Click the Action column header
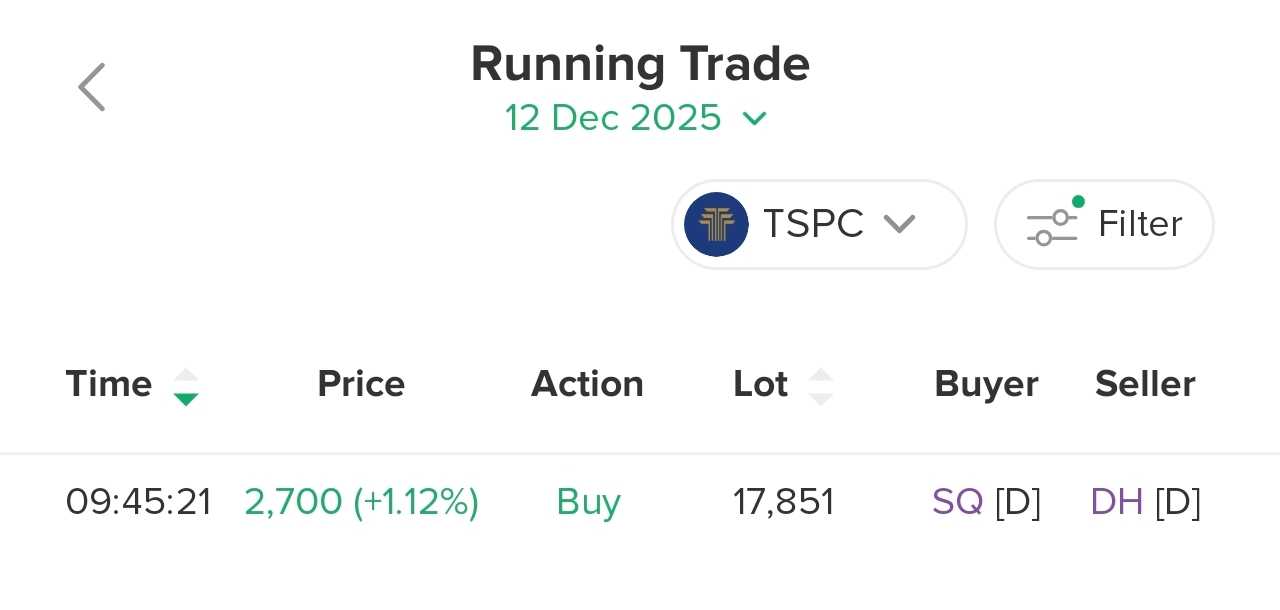The height and width of the screenshot is (610, 1280). [x=587, y=384]
